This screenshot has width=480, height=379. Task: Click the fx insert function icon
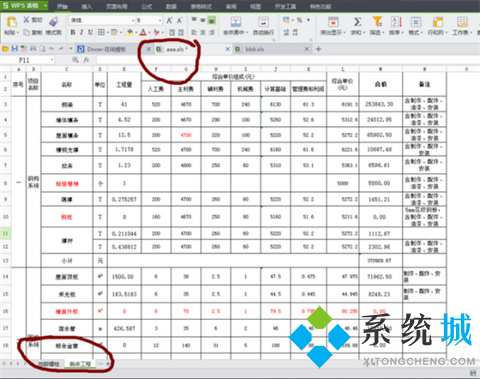click(86, 60)
